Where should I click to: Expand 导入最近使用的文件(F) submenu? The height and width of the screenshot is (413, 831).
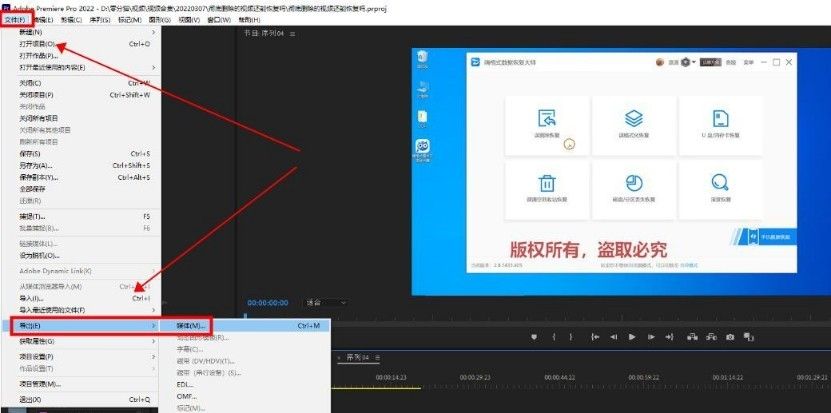(82, 310)
